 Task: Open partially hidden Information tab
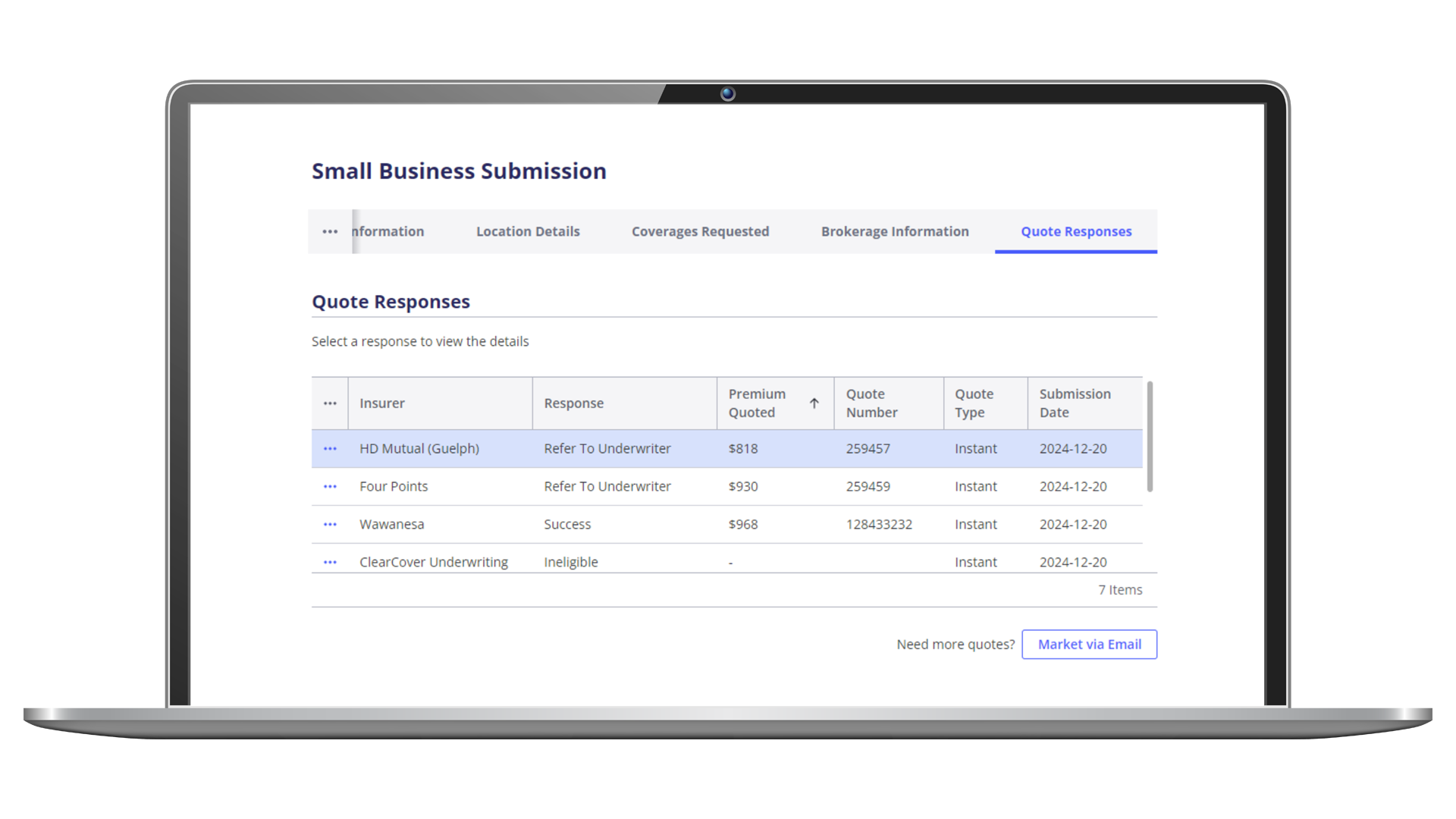(388, 231)
